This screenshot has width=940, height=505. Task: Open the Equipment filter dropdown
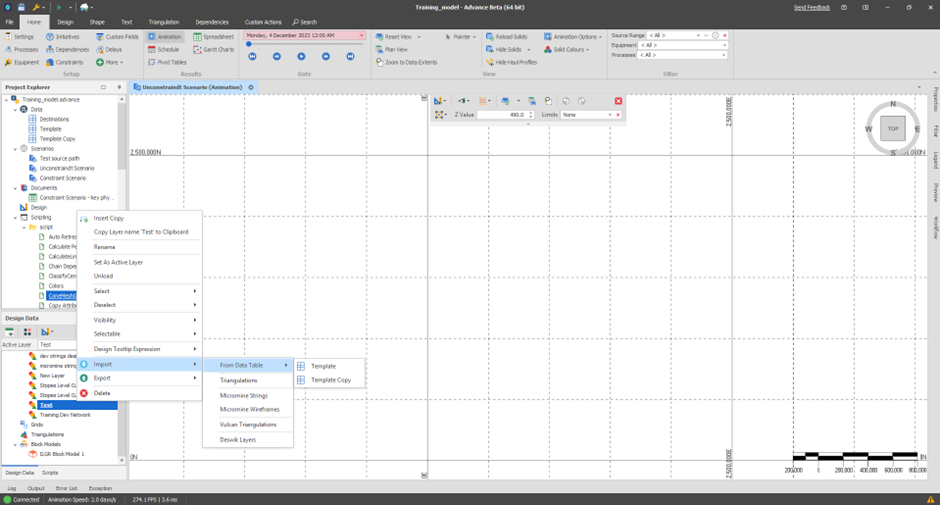click(724, 45)
